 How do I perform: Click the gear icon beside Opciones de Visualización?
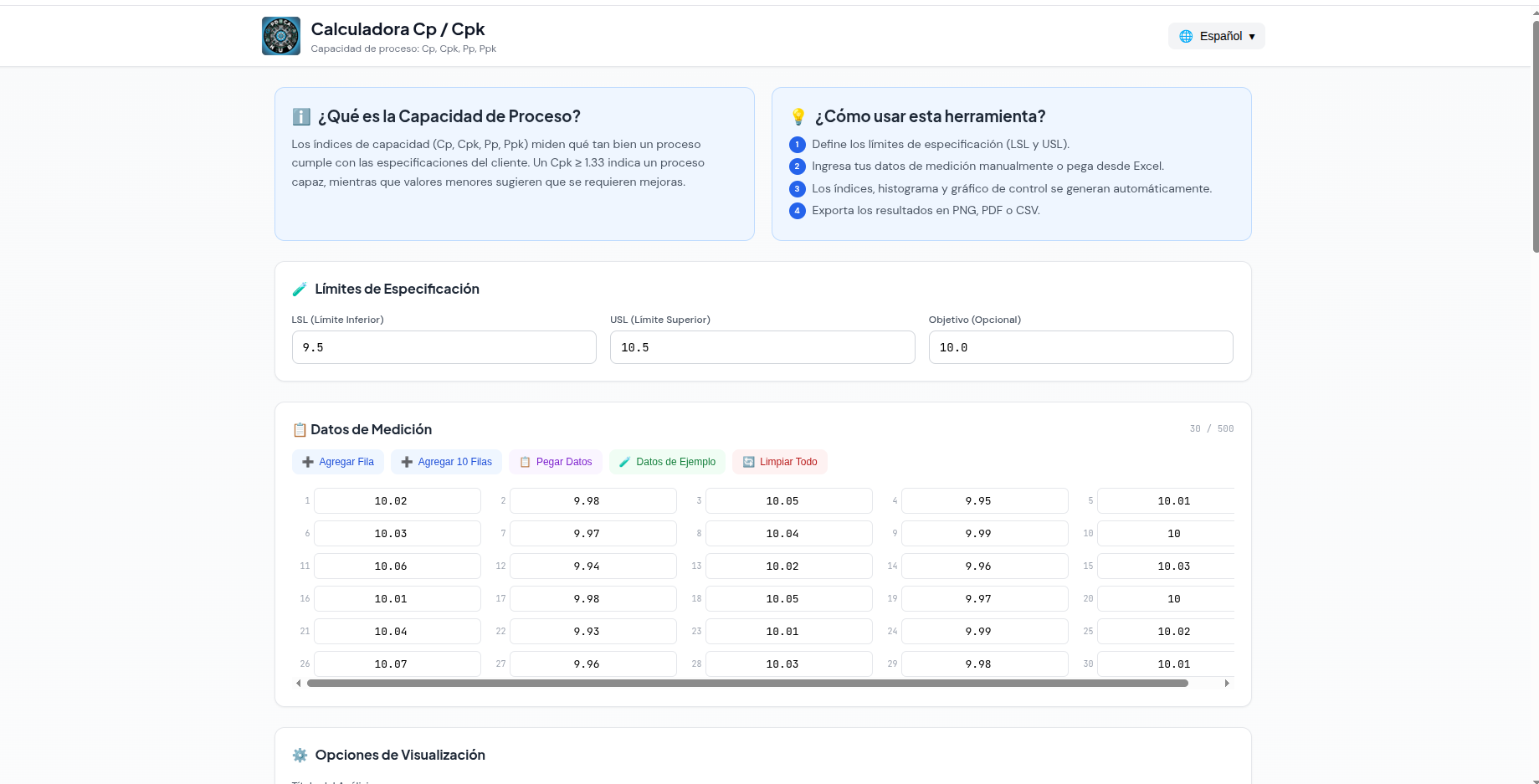[300, 755]
